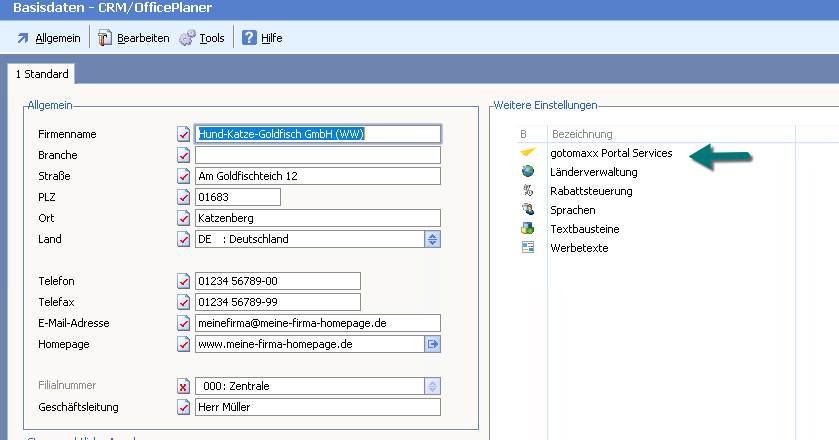Select the gotomaxx Portal Services entry

click(611, 153)
